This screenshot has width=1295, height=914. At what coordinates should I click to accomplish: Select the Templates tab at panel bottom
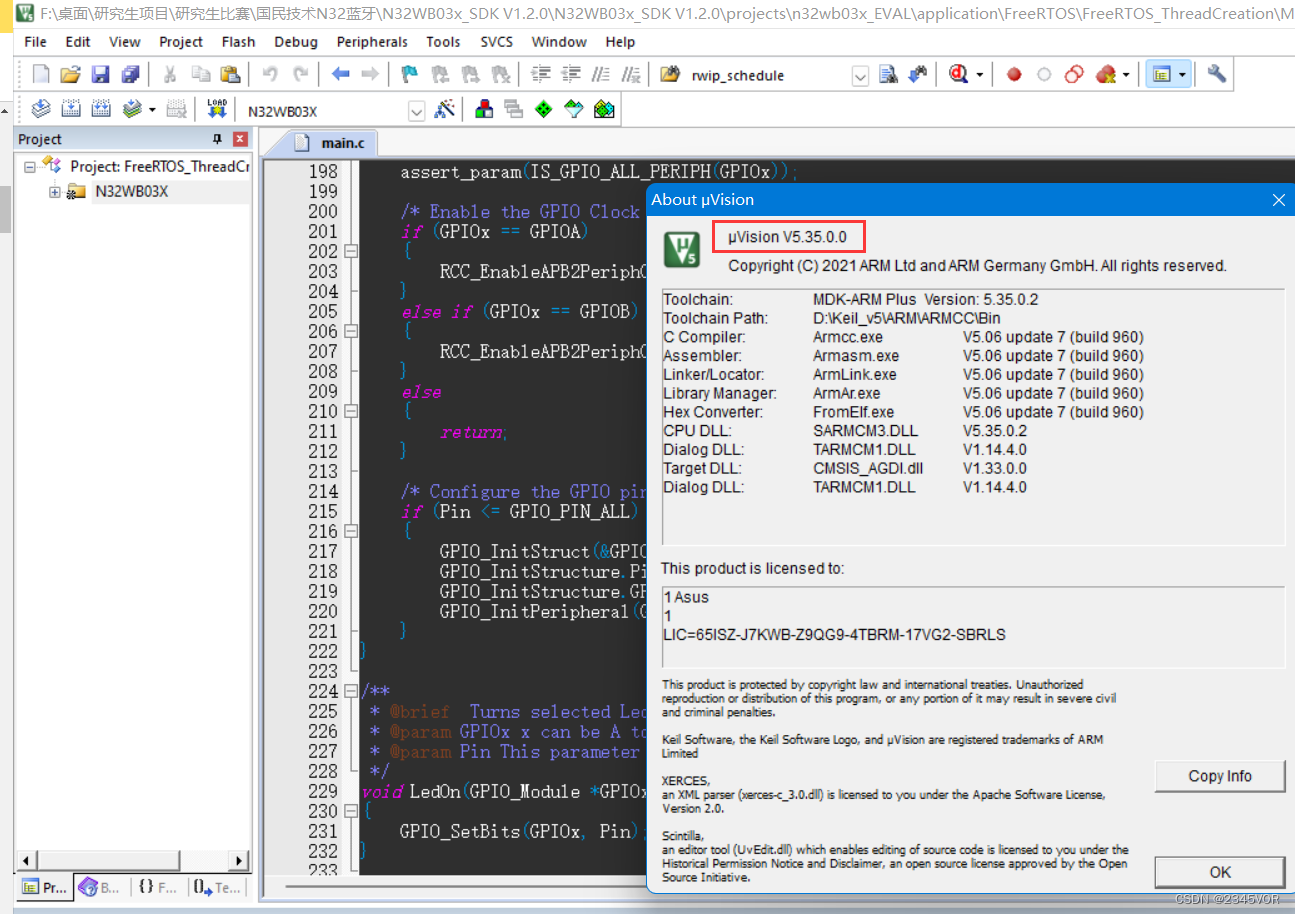tap(217, 887)
